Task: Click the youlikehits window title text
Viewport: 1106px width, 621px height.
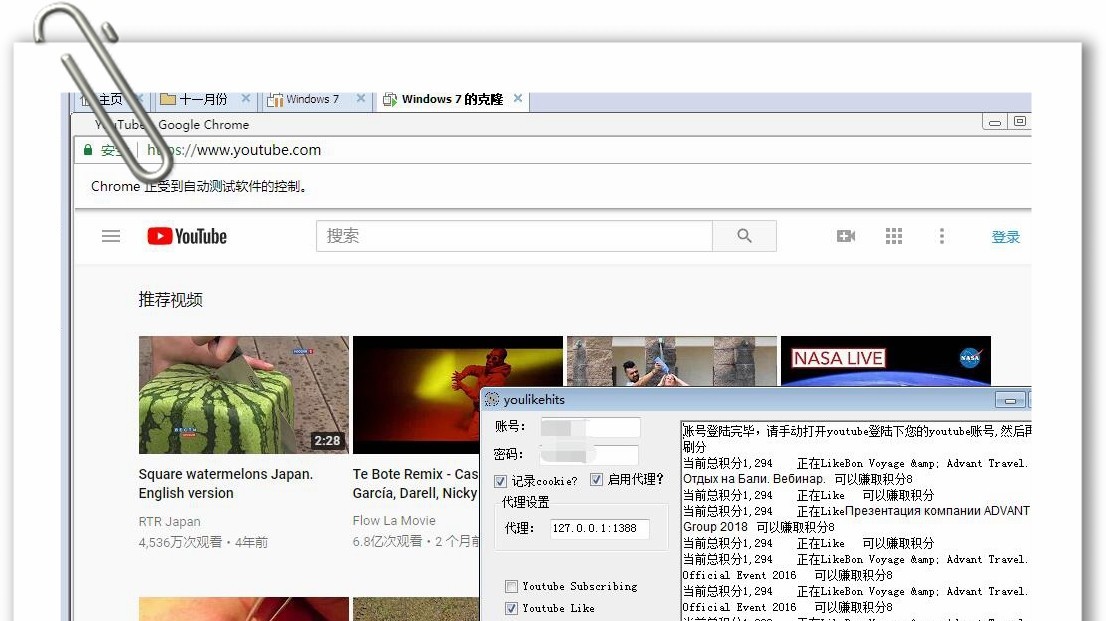Action: coord(534,399)
